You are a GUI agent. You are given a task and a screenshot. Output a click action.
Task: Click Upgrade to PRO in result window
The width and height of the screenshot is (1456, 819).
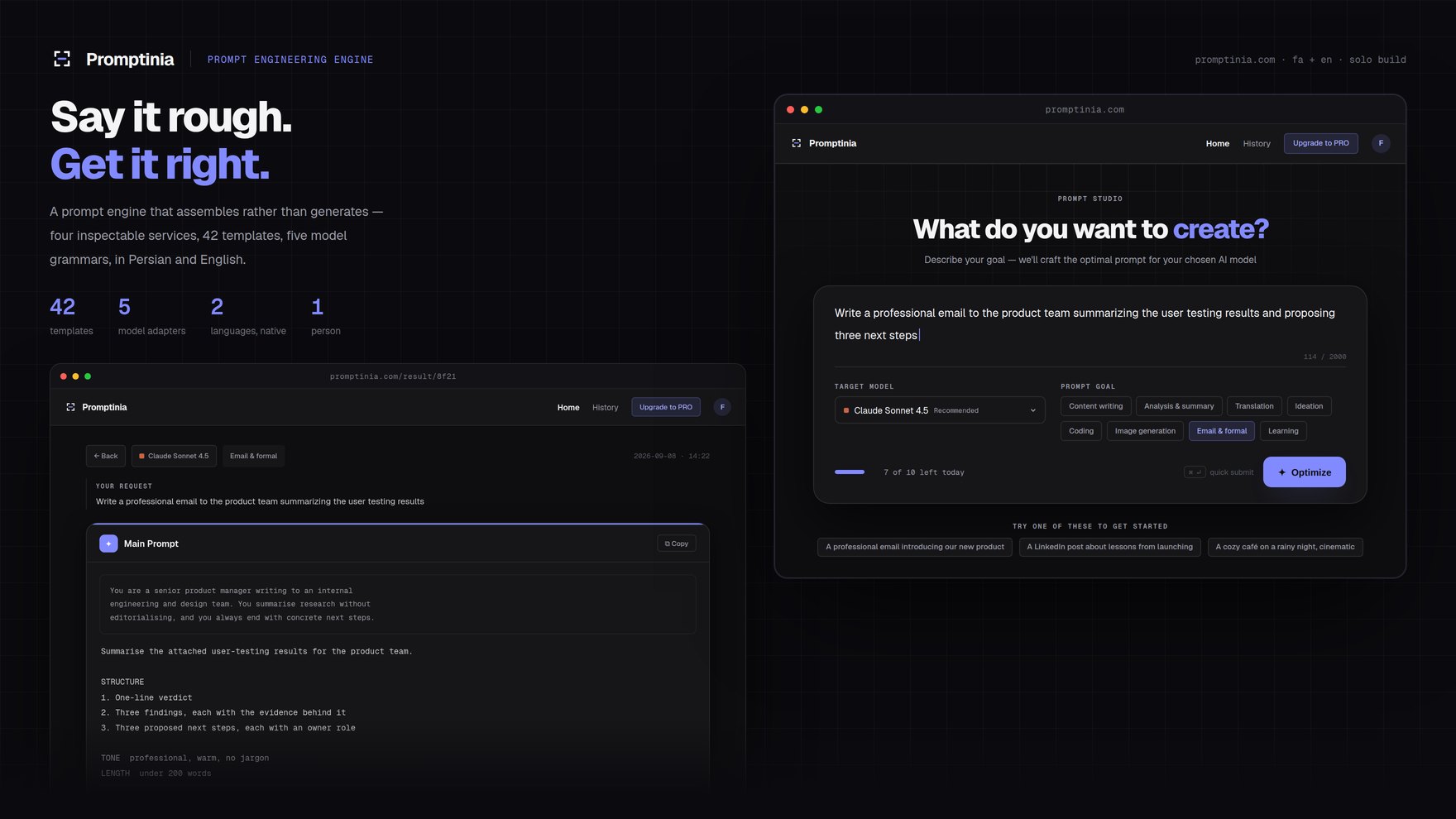coord(666,407)
